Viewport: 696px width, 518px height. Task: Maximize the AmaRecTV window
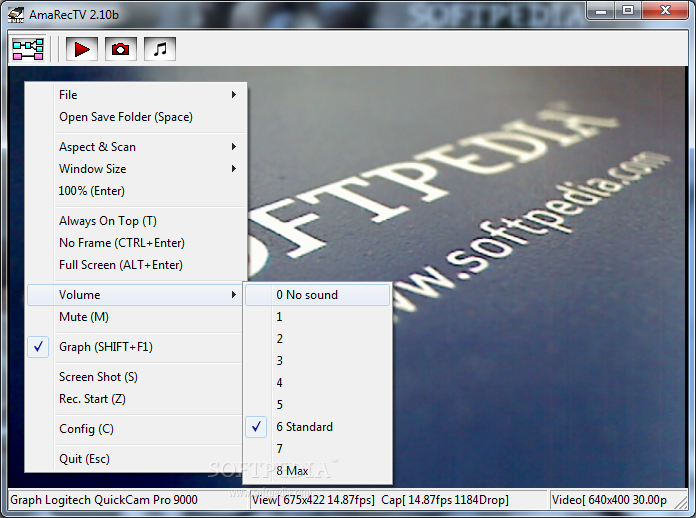[x=628, y=10]
